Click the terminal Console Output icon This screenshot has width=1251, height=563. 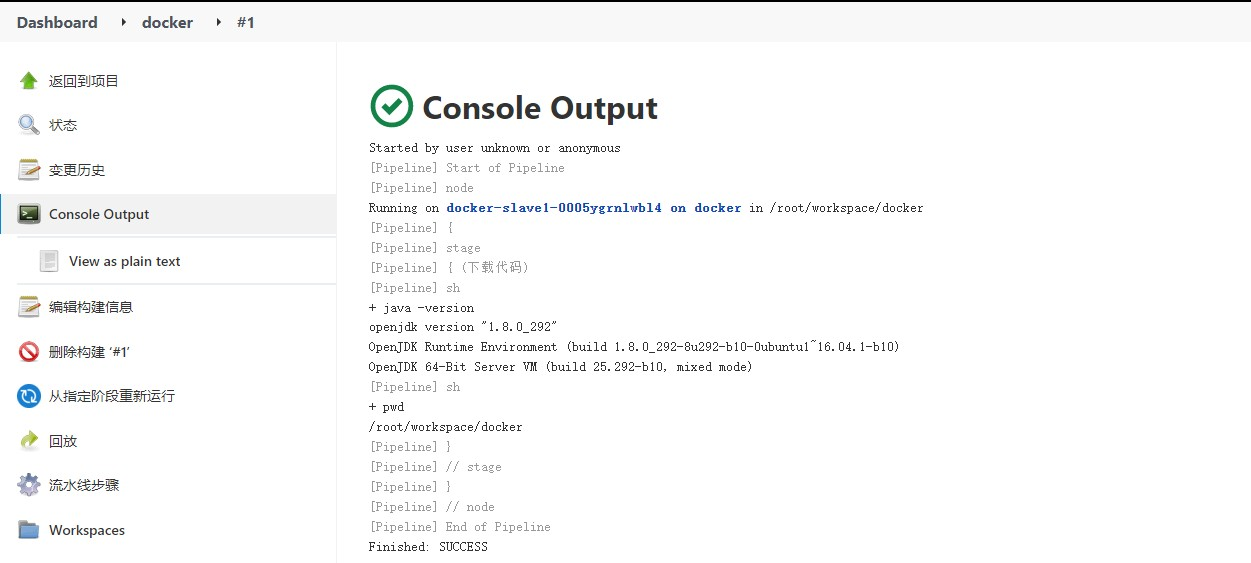tap(29, 214)
